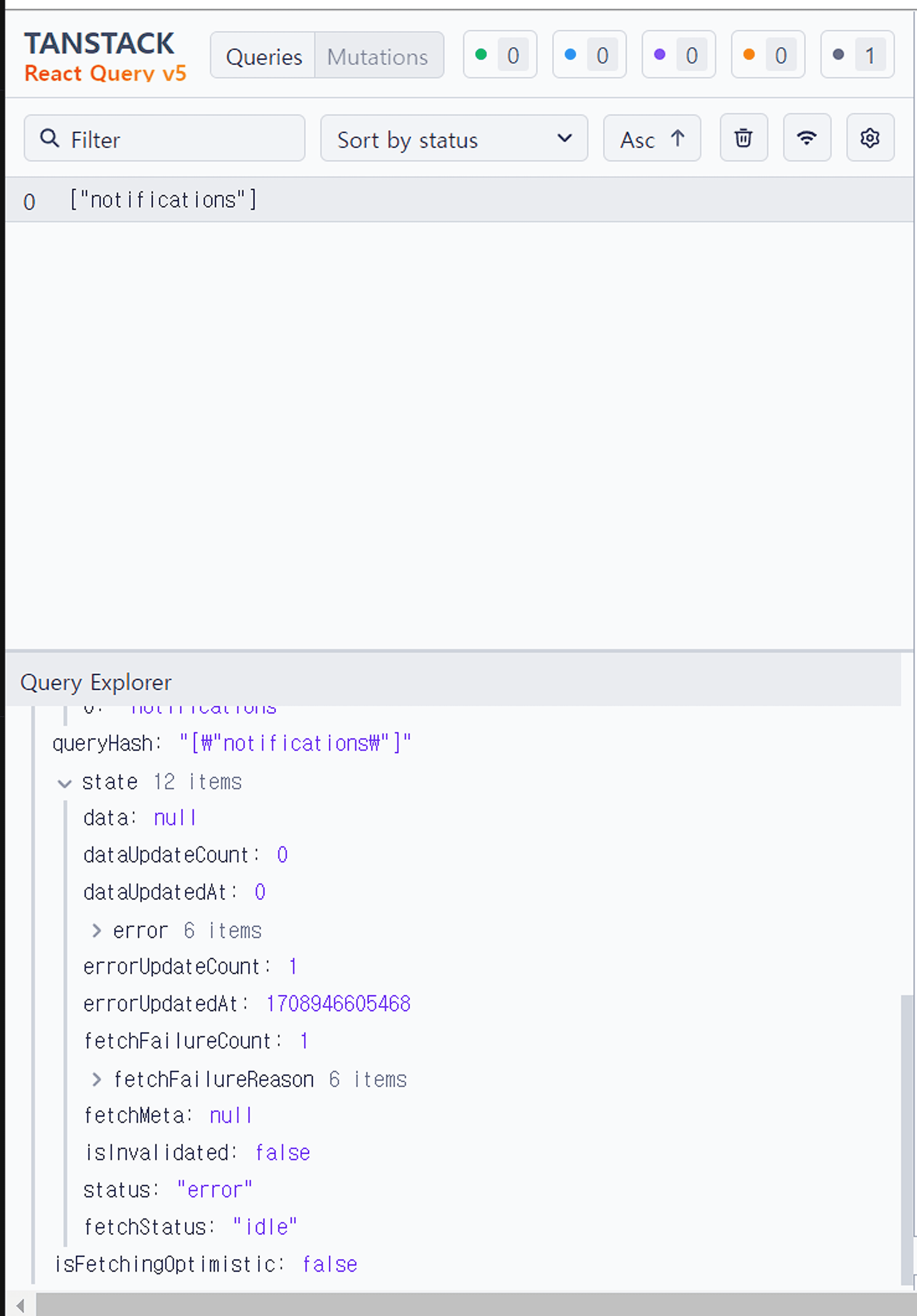Toggle the gray inactive status filter

coord(857,55)
